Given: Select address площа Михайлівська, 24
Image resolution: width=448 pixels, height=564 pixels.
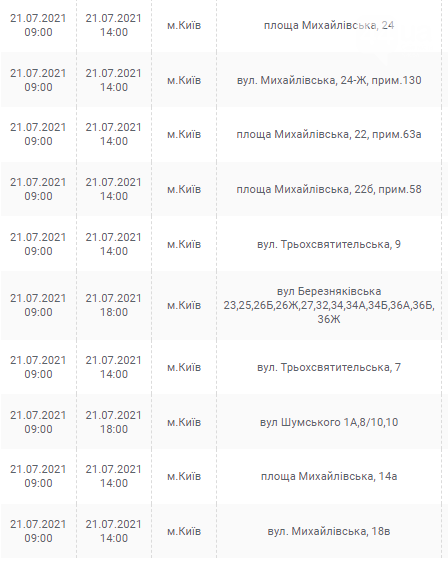Looking at the screenshot, I should 329,26.
